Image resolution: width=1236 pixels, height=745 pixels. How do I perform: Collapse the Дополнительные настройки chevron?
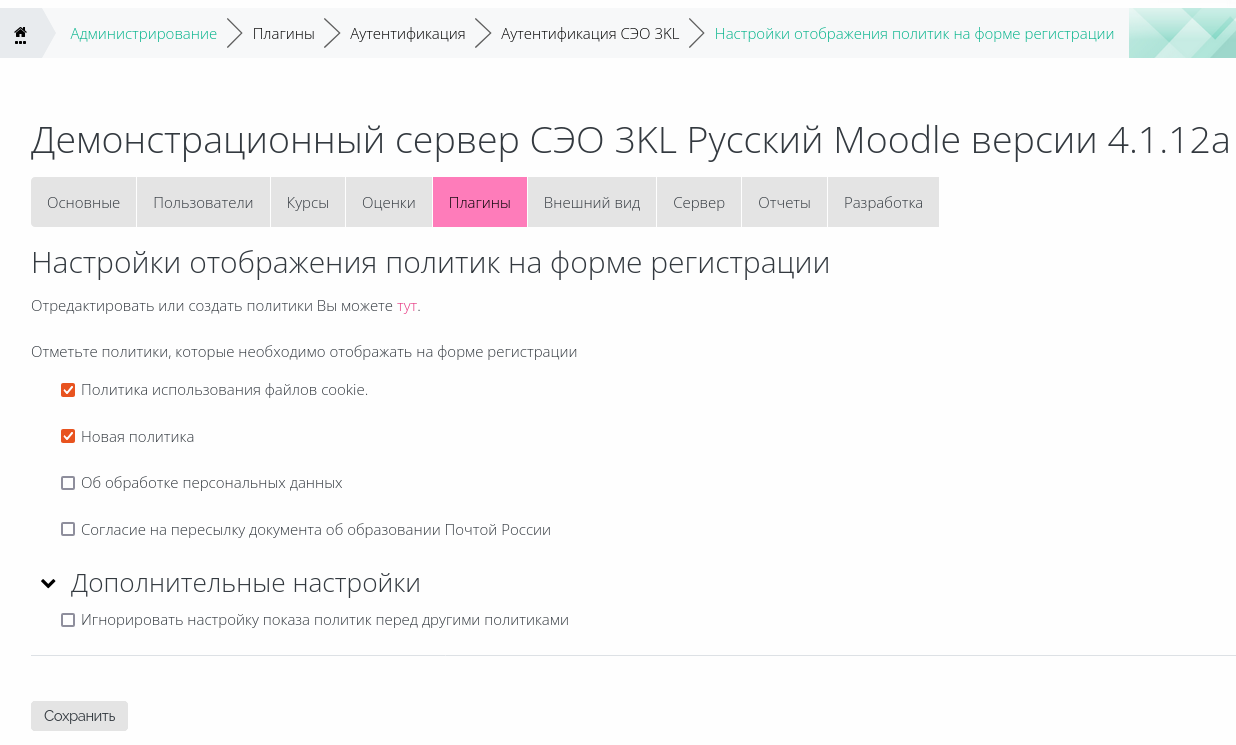pyautogui.click(x=47, y=583)
